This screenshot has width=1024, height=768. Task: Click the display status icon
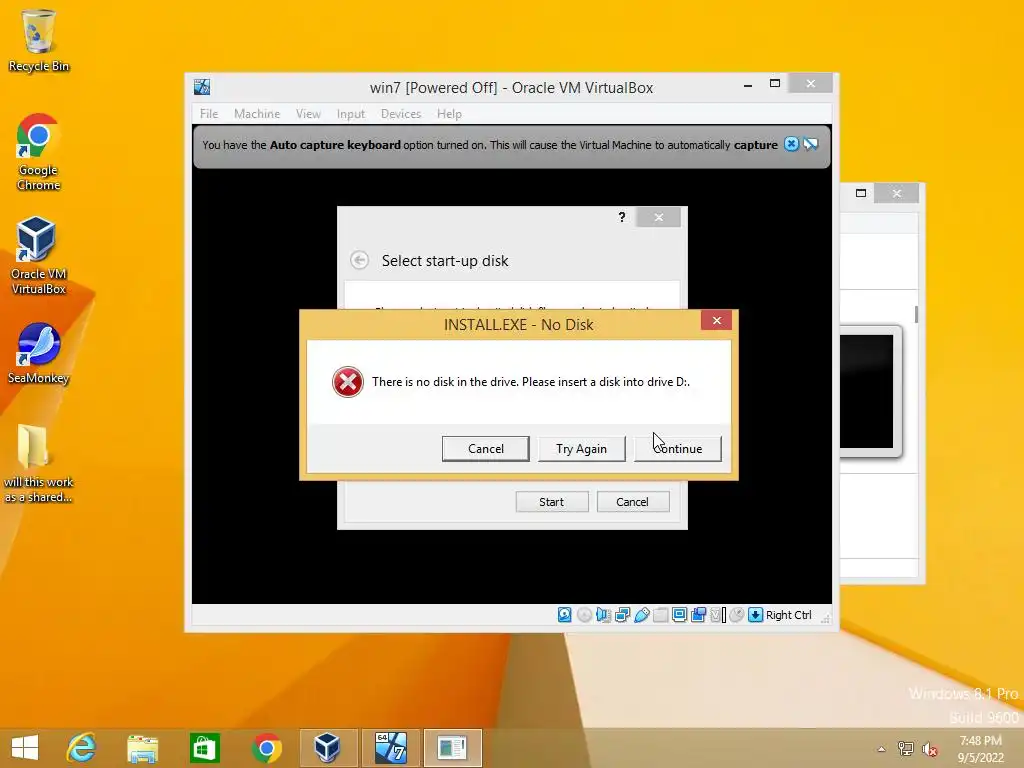[x=679, y=615]
